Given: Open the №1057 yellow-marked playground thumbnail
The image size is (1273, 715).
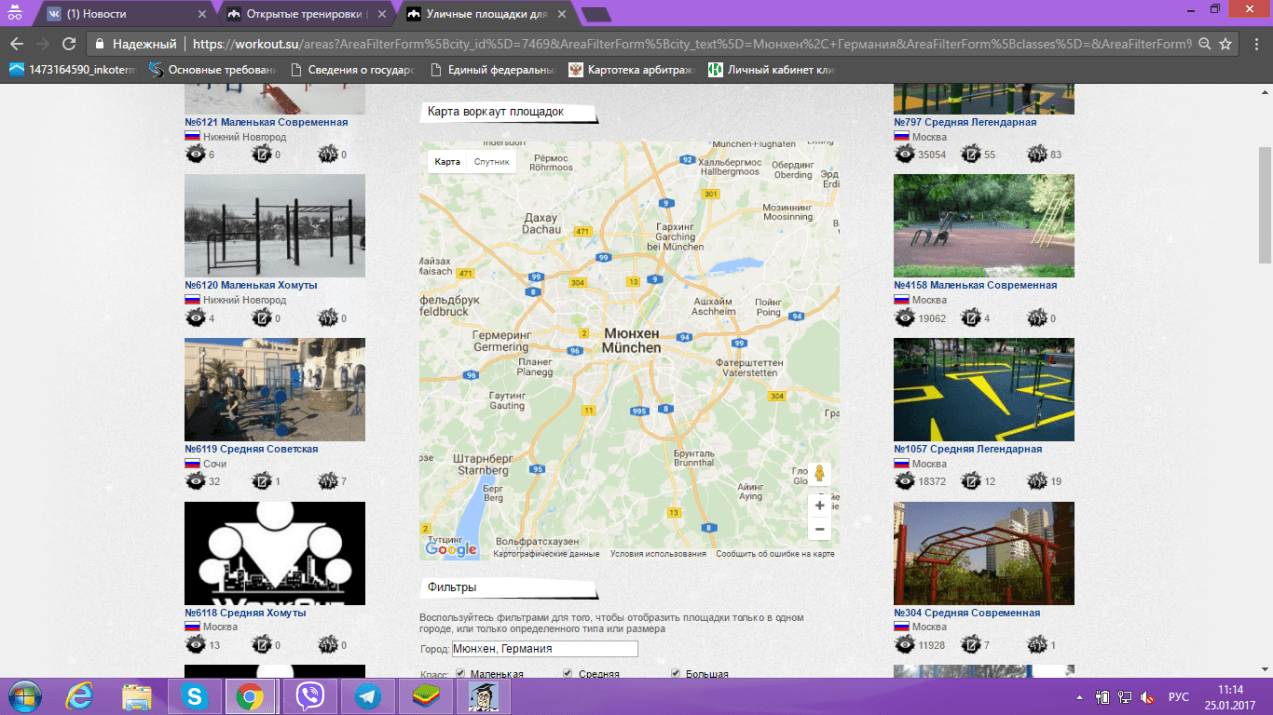Looking at the screenshot, I should pyautogui.click(x=983, y=389).
